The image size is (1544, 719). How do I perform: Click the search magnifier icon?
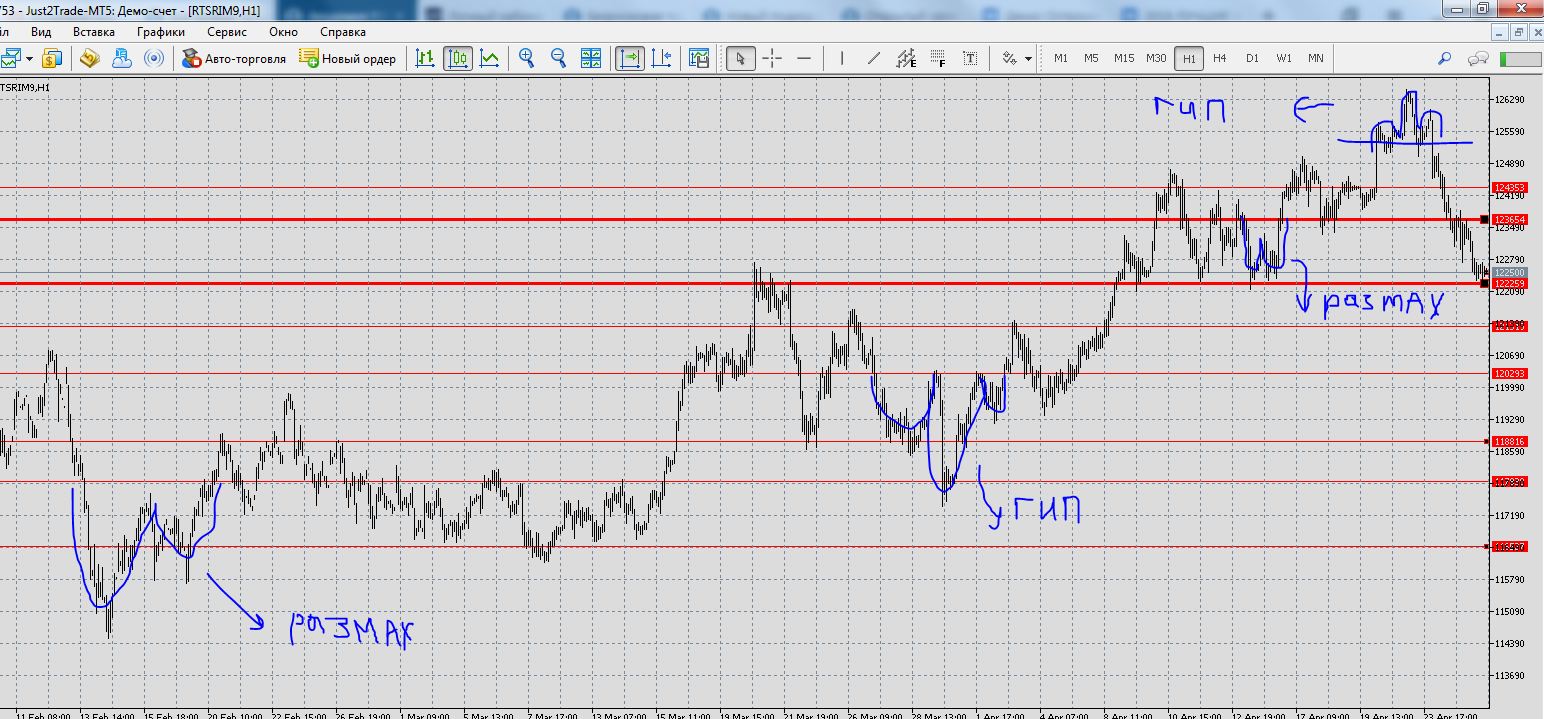pos(1445,58)
